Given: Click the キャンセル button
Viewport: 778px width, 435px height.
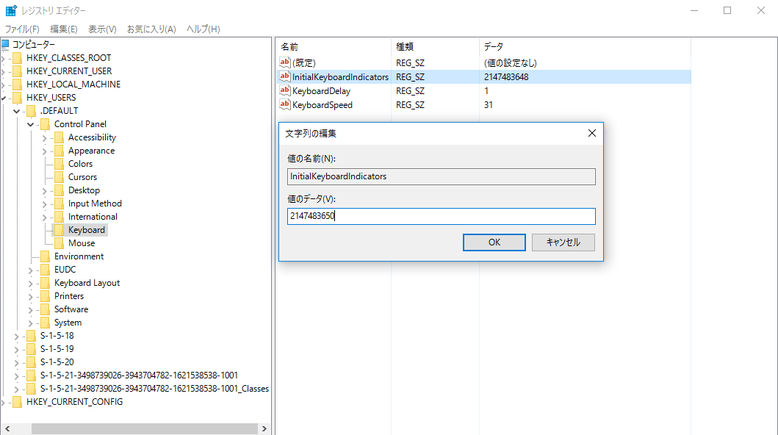Looking at the screenshot, I should [x=563, y=242].
